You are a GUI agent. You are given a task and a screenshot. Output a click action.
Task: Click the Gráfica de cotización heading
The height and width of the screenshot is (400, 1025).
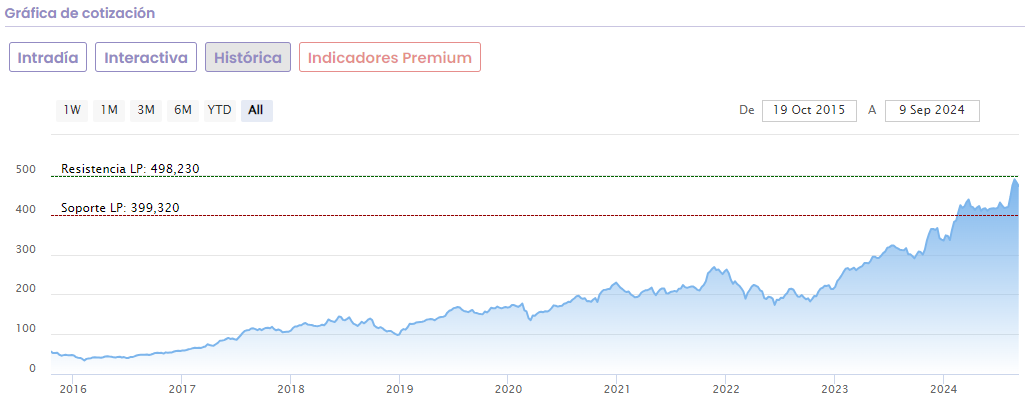tap(80, 13)
